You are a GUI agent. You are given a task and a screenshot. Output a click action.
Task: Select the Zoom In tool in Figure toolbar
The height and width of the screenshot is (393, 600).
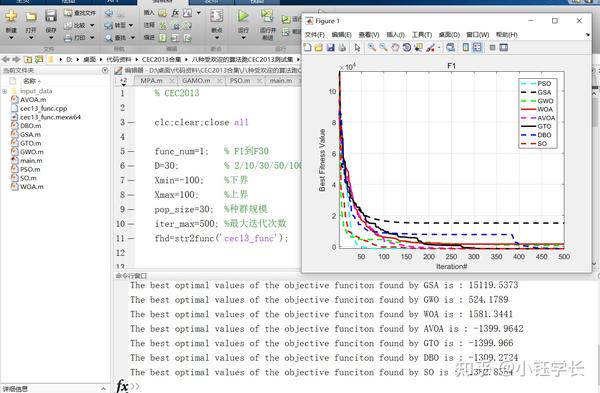point(372,47)
